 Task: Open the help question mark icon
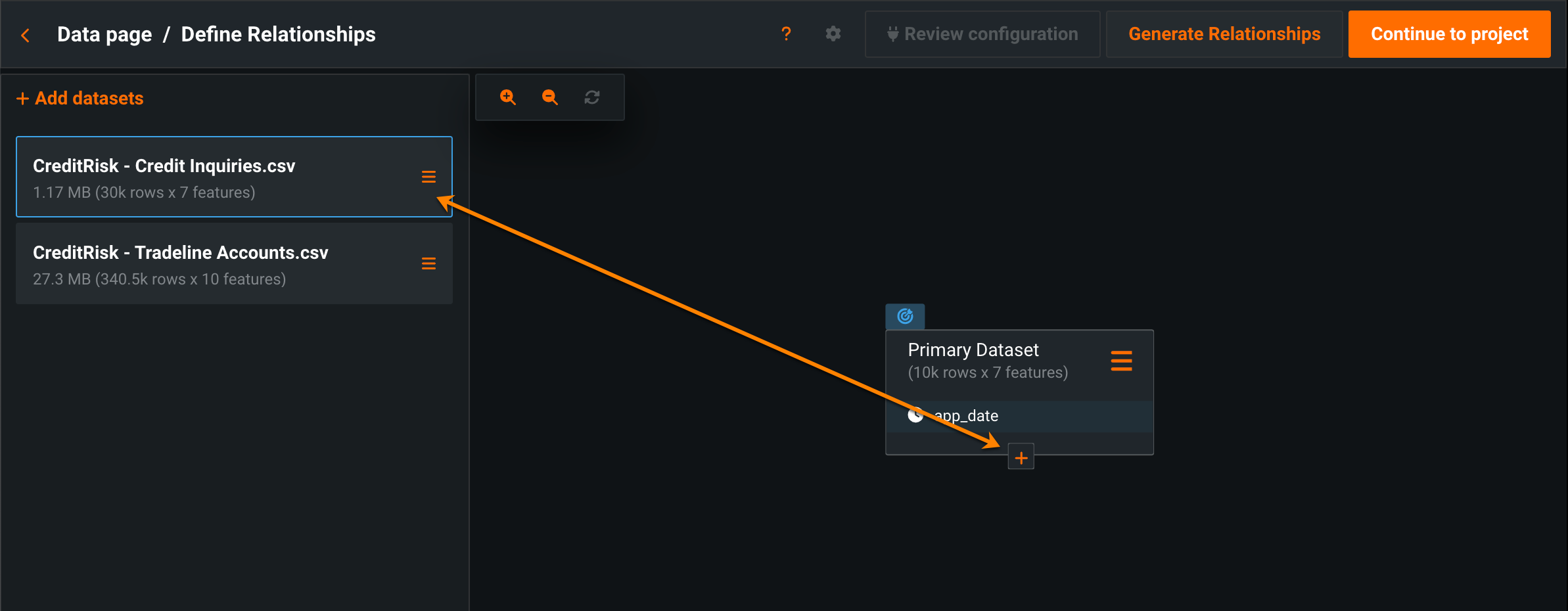click(786, 34)
